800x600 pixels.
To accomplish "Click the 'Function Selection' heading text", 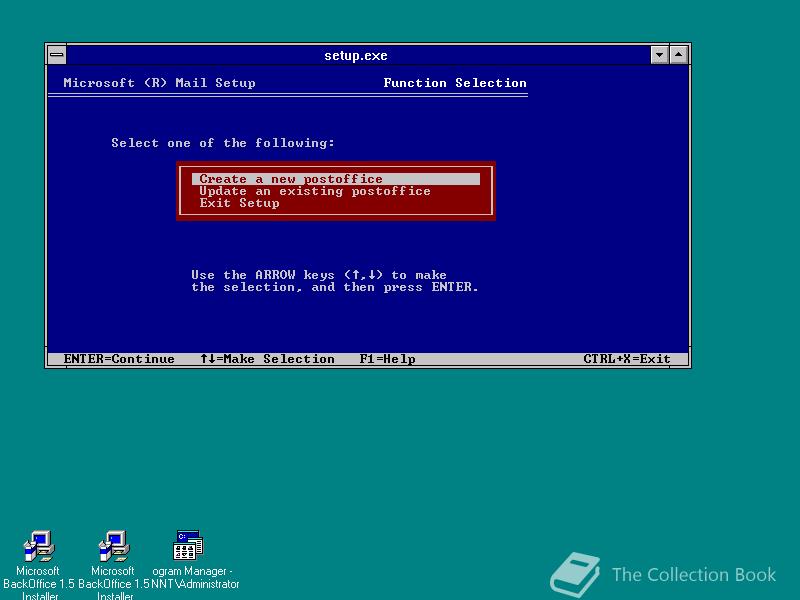I will pyautogui.click(x=455, y=83).
